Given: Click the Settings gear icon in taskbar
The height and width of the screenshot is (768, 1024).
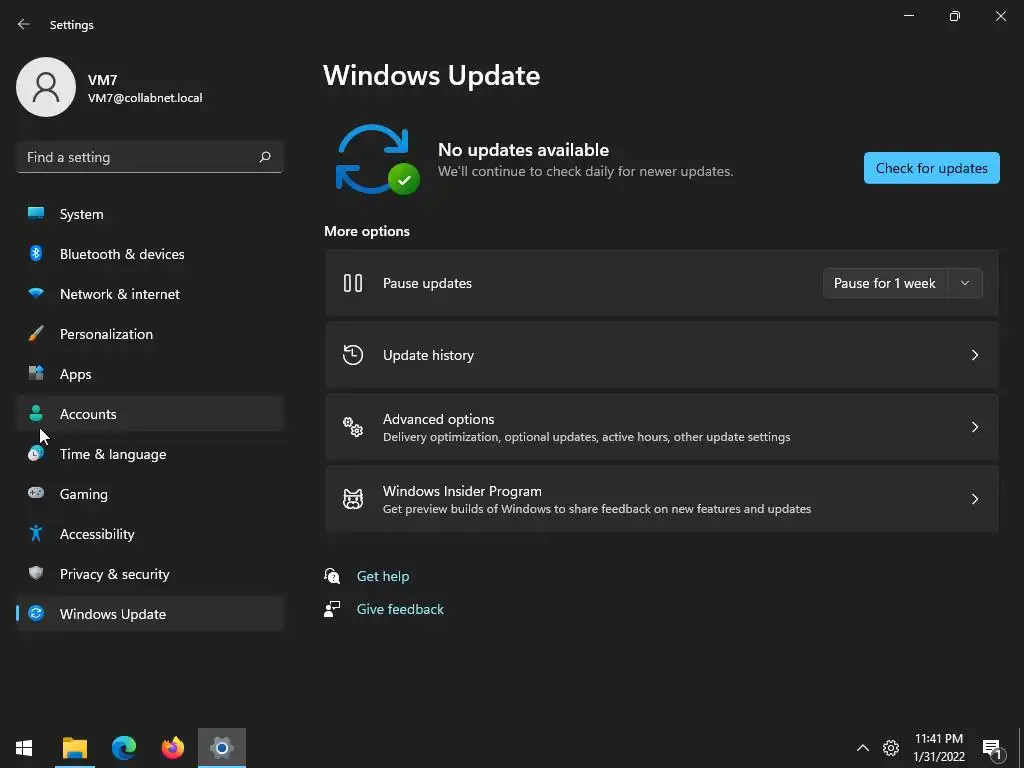Looking at the screenshot, I should (x=222, y=747).
